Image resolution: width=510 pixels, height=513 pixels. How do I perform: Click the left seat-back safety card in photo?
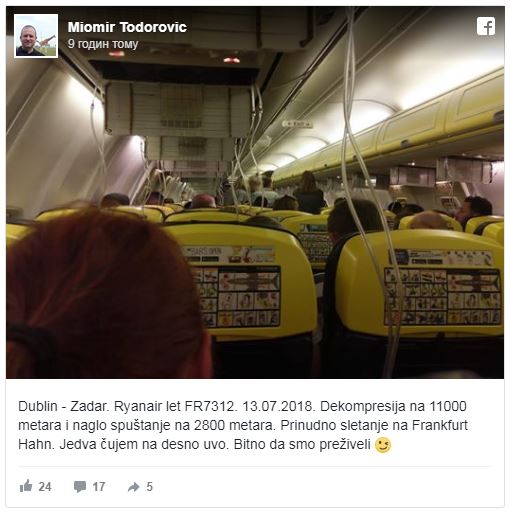click(x=236, y=297)
